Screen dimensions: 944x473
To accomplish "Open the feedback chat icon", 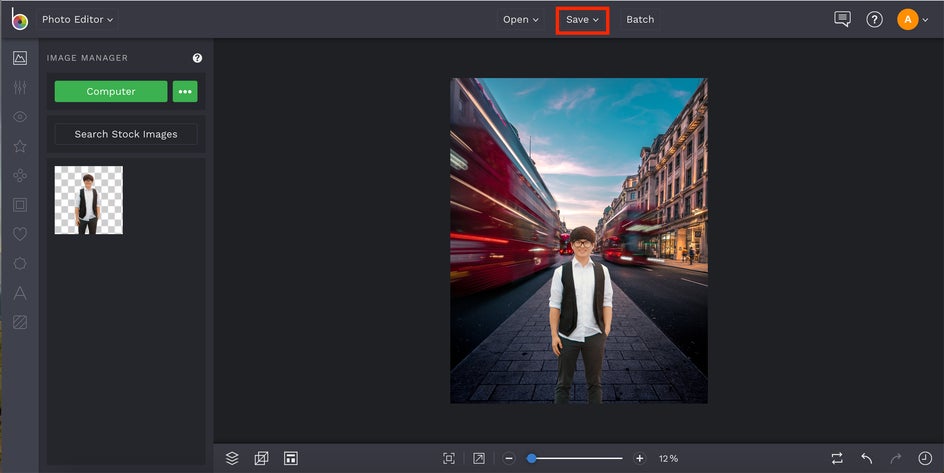I will (x=842, y=19).
